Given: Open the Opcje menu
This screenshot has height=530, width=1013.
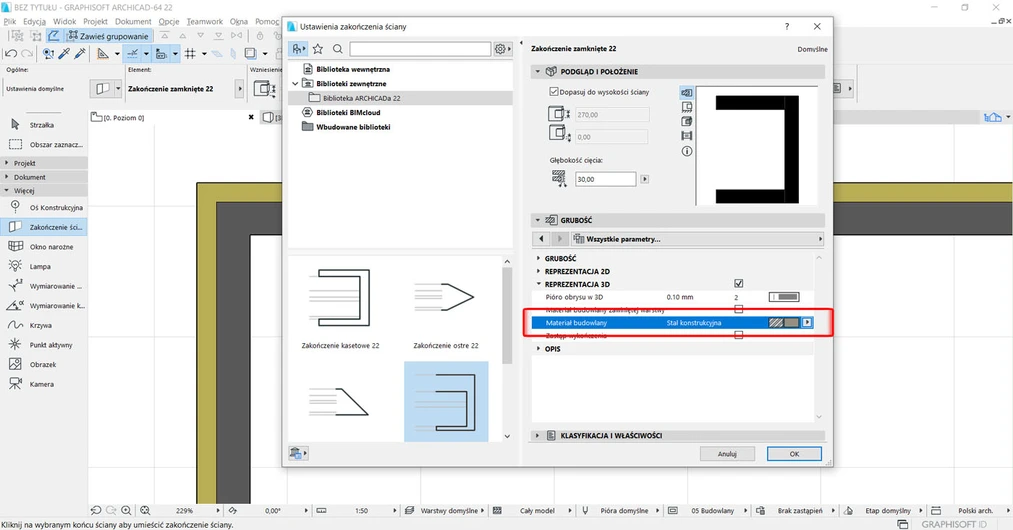Looking at the screenshot, I should [169, 21].
